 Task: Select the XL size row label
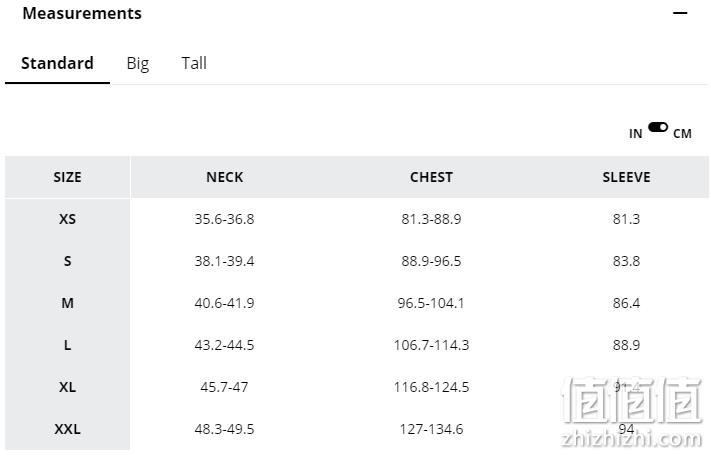point(68,387)
